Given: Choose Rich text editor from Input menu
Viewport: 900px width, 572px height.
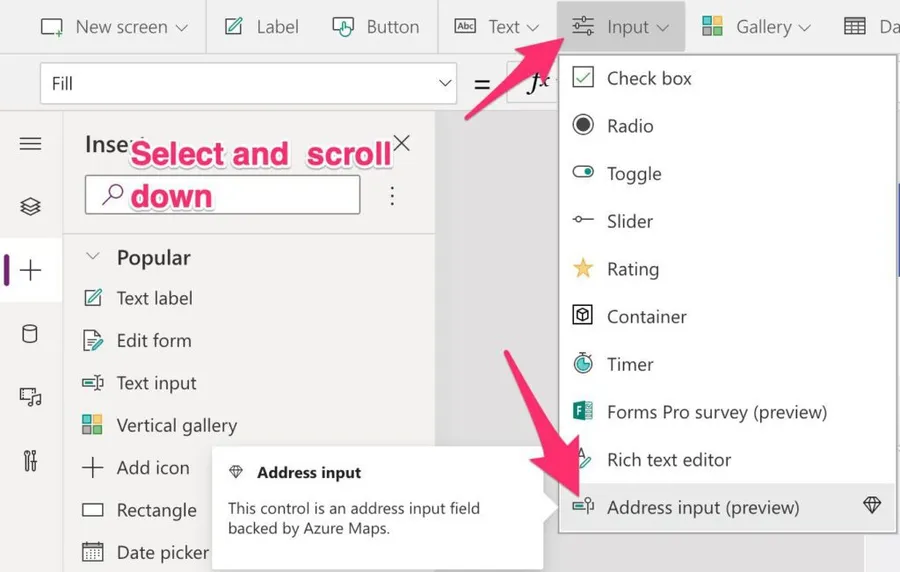Looking at the screenshot, I should pos(668,460).
